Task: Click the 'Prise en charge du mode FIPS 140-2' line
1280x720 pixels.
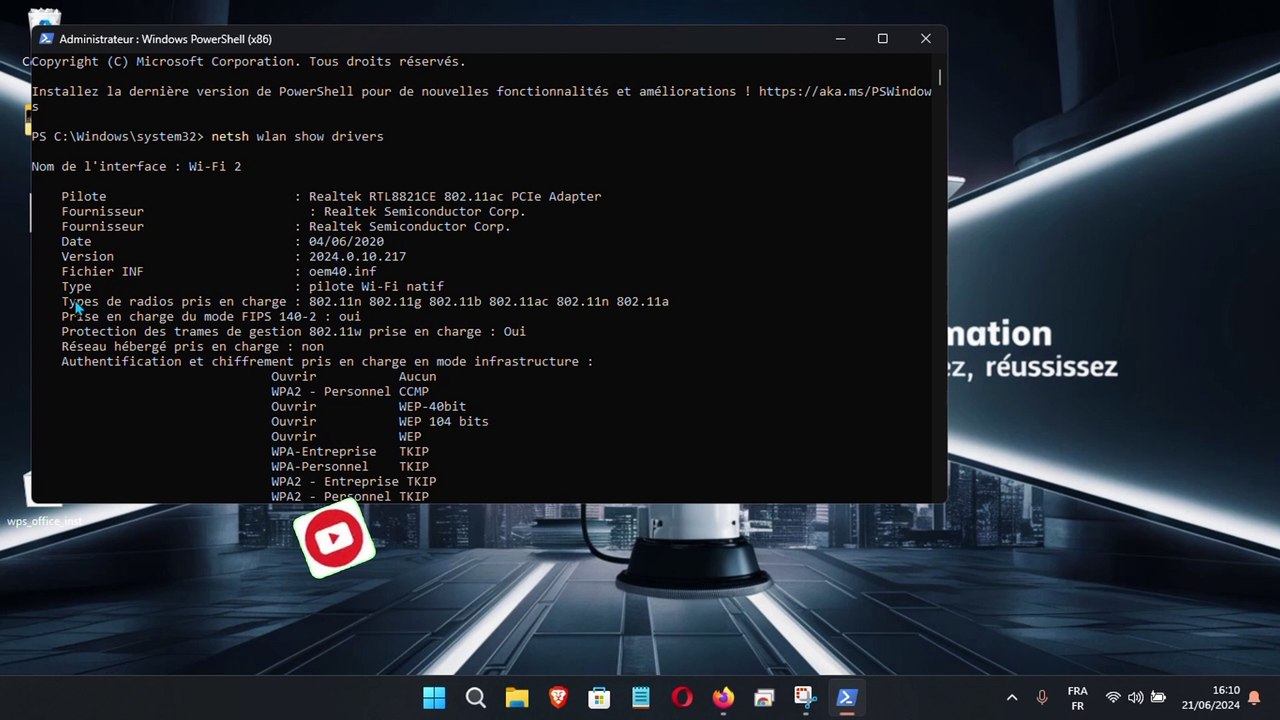Action: coord(211,317)
